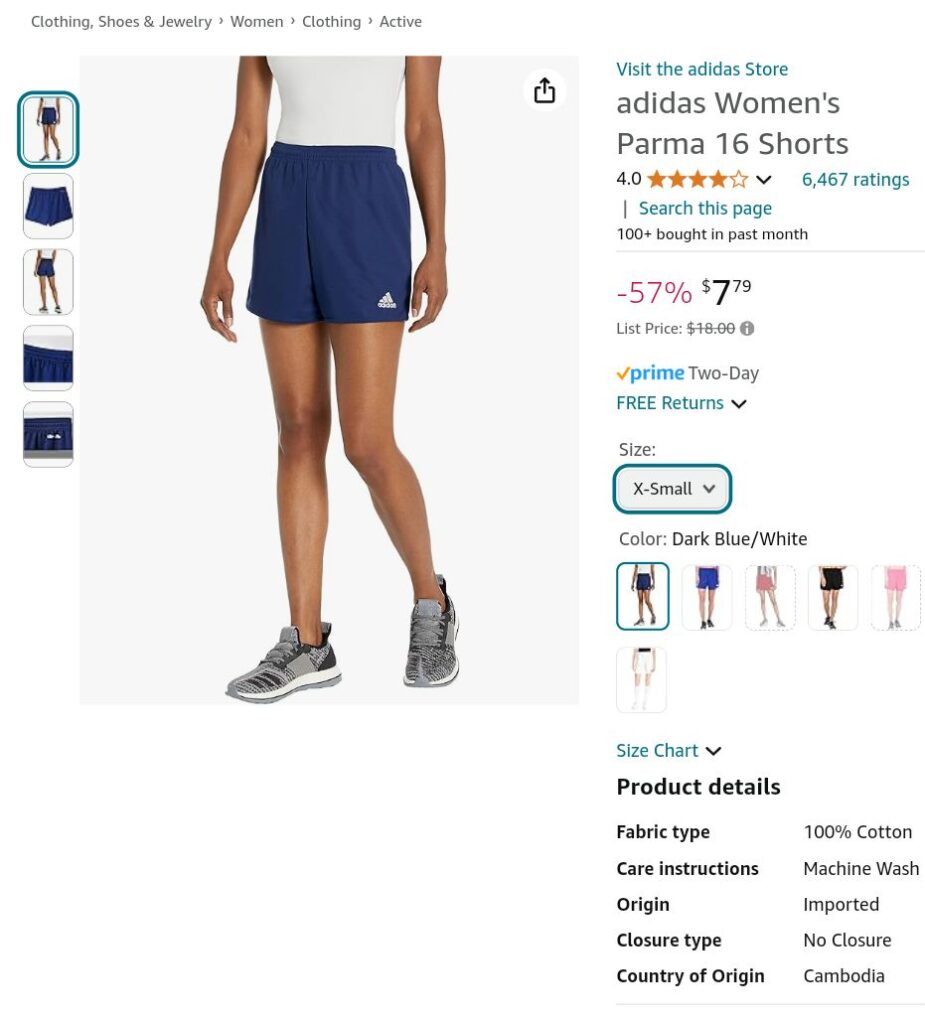Select the royal blue shorts color option
This screenshot has height=1024, width=925.
706,597
